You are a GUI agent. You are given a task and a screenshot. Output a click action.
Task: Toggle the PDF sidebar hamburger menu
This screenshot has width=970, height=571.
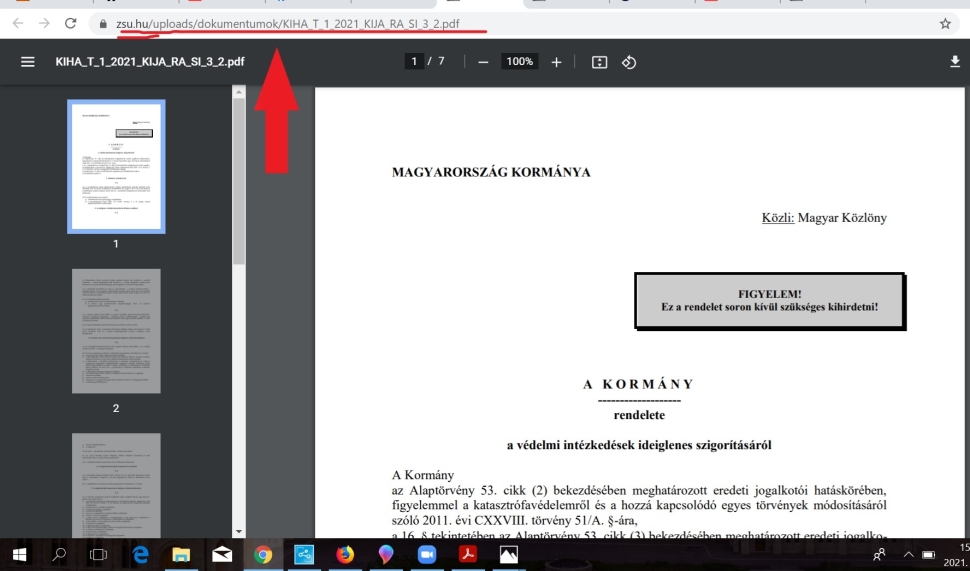pos(27,62)
